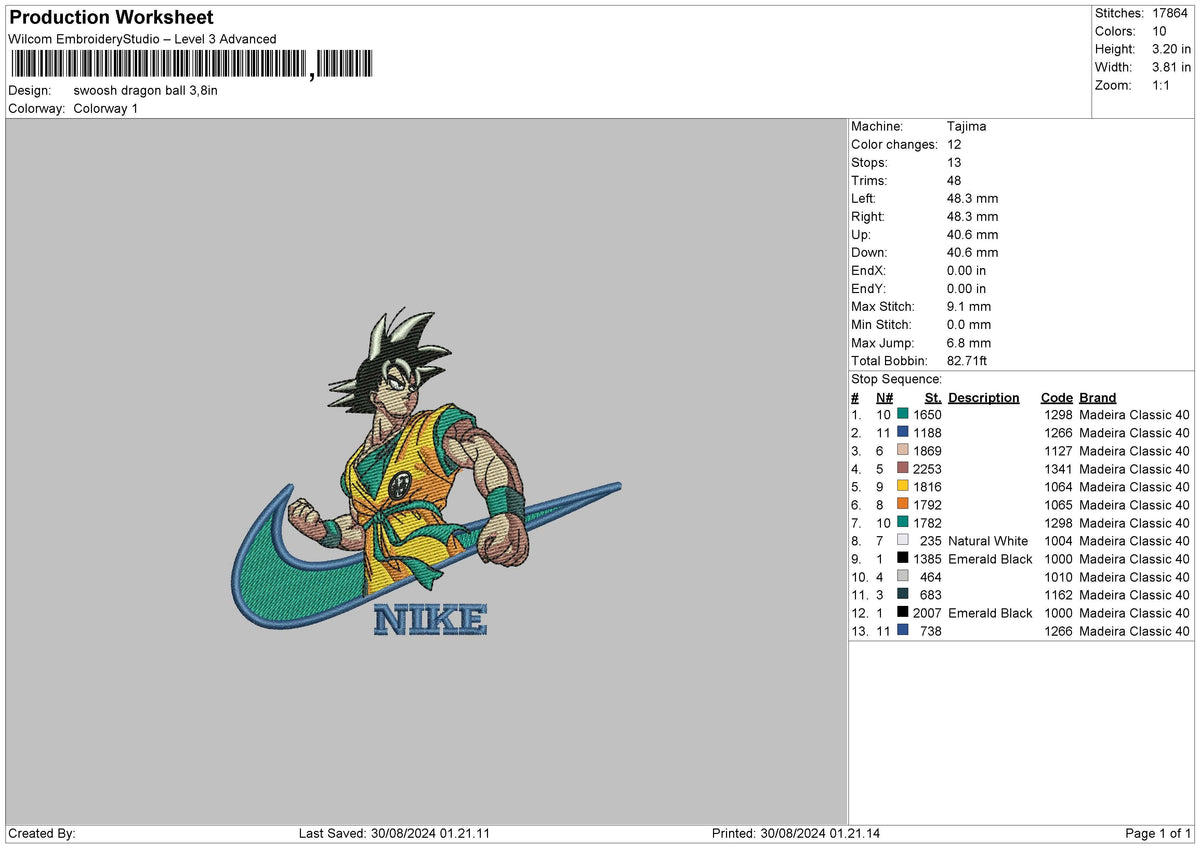The image size is (1200, 848).
Task: Click the Up value '40.6 mm'
Action: click(972, 234)
